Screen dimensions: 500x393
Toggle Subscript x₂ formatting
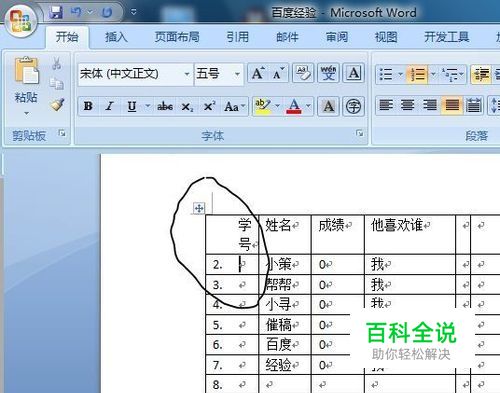pyautogui.click(x=187, y=106)
